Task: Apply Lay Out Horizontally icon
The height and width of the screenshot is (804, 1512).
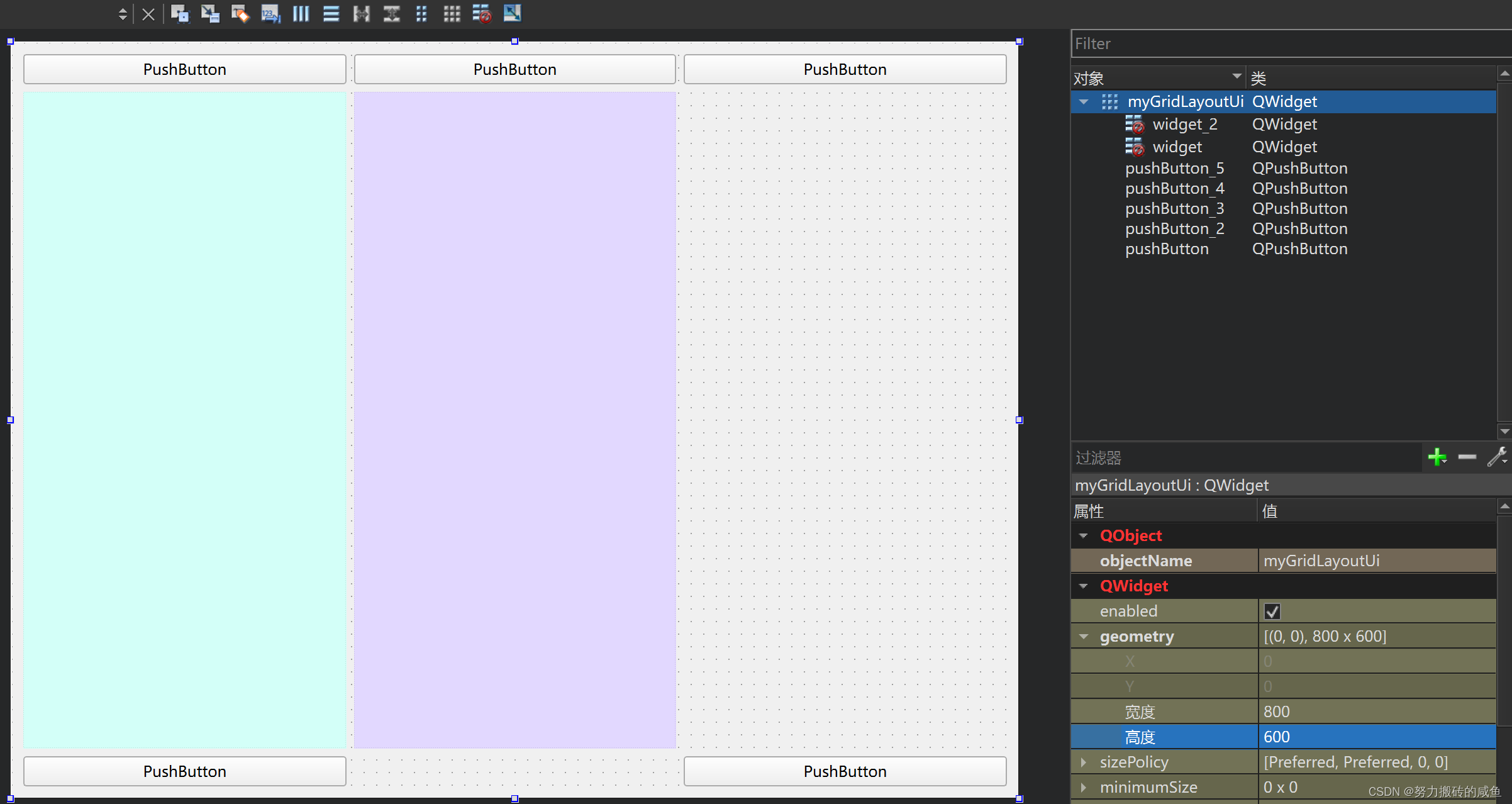Action: coord(301,14)
